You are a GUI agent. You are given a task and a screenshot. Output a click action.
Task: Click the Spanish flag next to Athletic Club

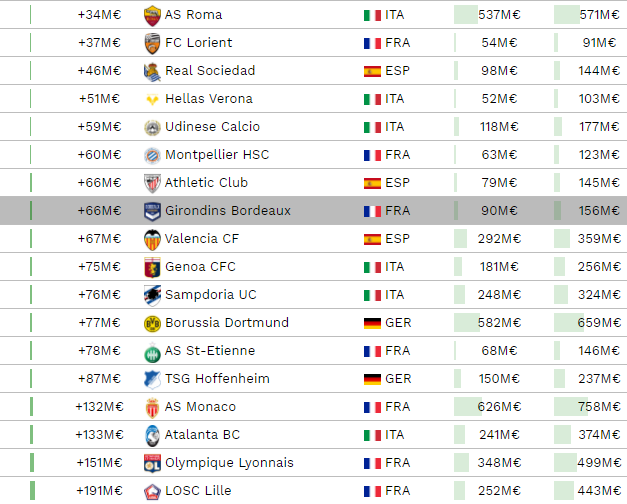[x=372, y=183]
